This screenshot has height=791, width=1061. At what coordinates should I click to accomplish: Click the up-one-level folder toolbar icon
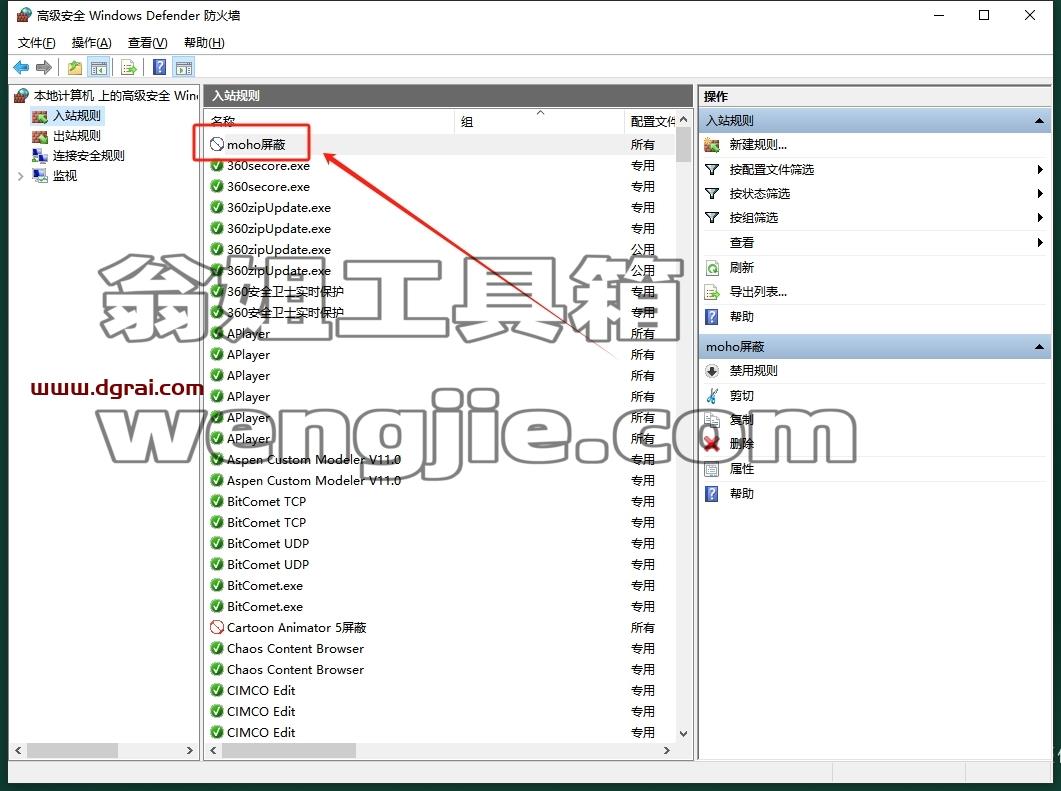pyautogui.click(x=74, y=67)
